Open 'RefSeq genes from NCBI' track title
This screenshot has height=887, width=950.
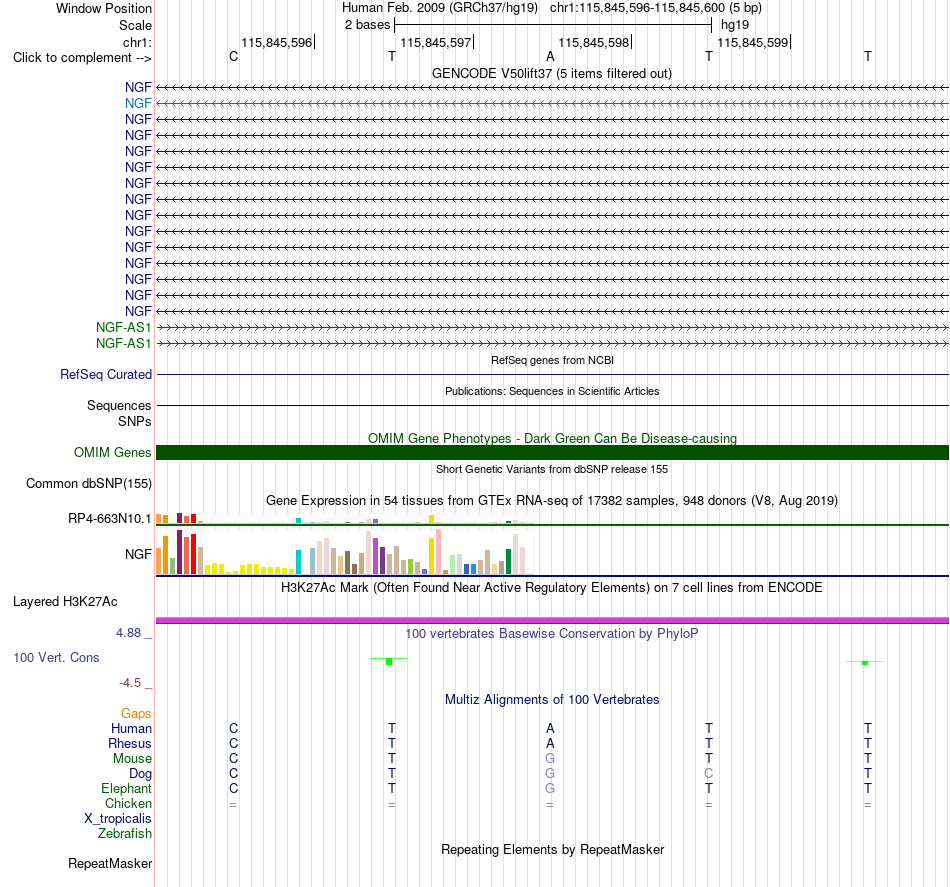coord(552,360)
